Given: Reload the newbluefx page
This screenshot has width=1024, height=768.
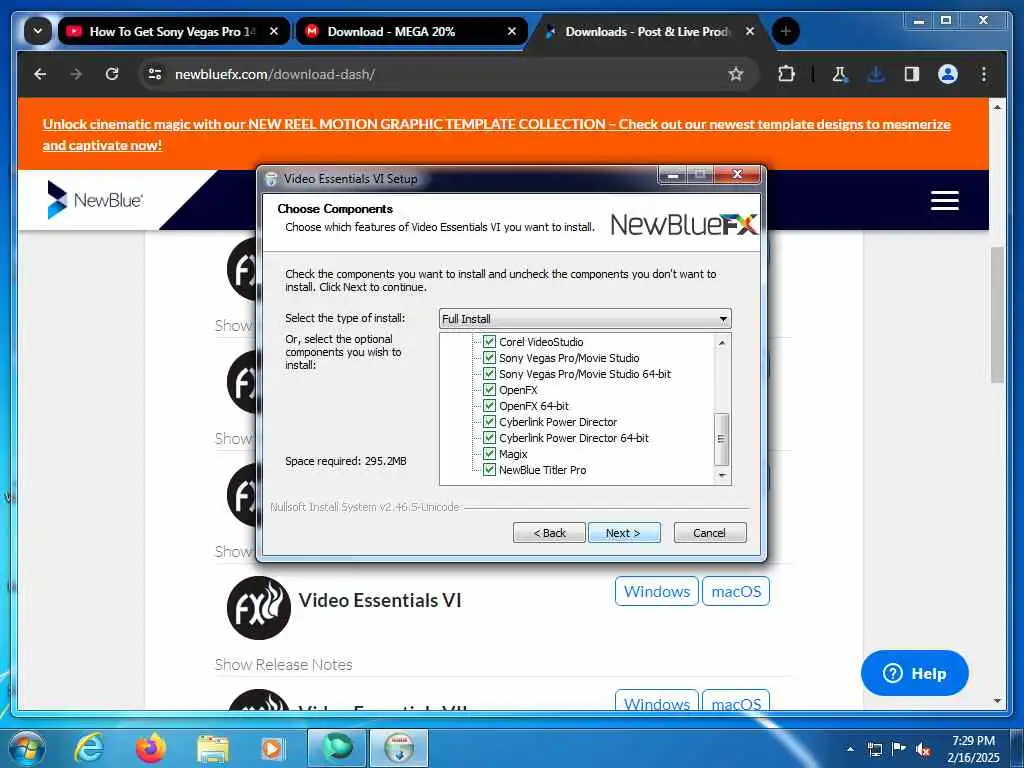Looking at the screenshot, I should point(112,74).
